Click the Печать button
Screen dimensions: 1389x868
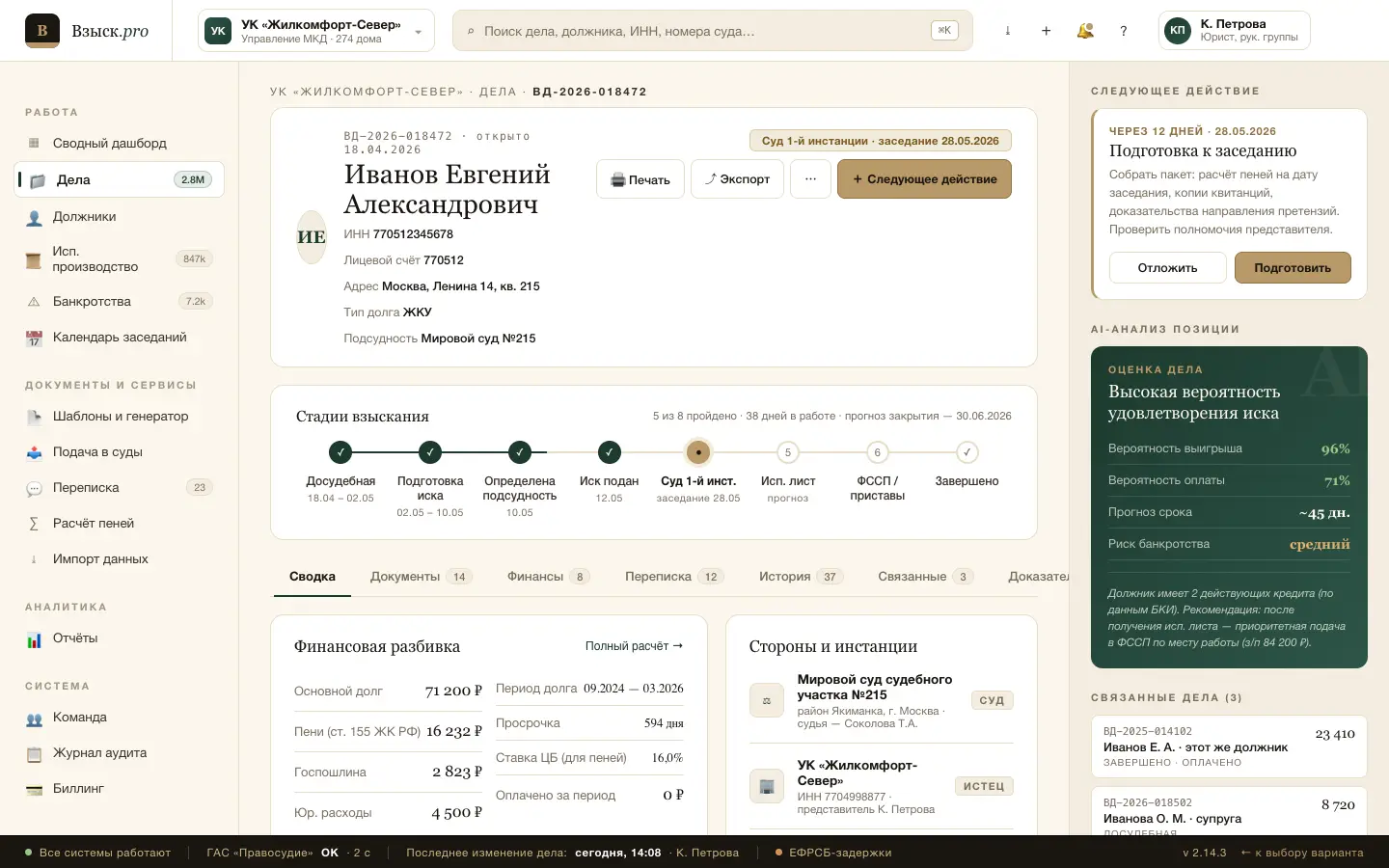(x=640, y=179)
